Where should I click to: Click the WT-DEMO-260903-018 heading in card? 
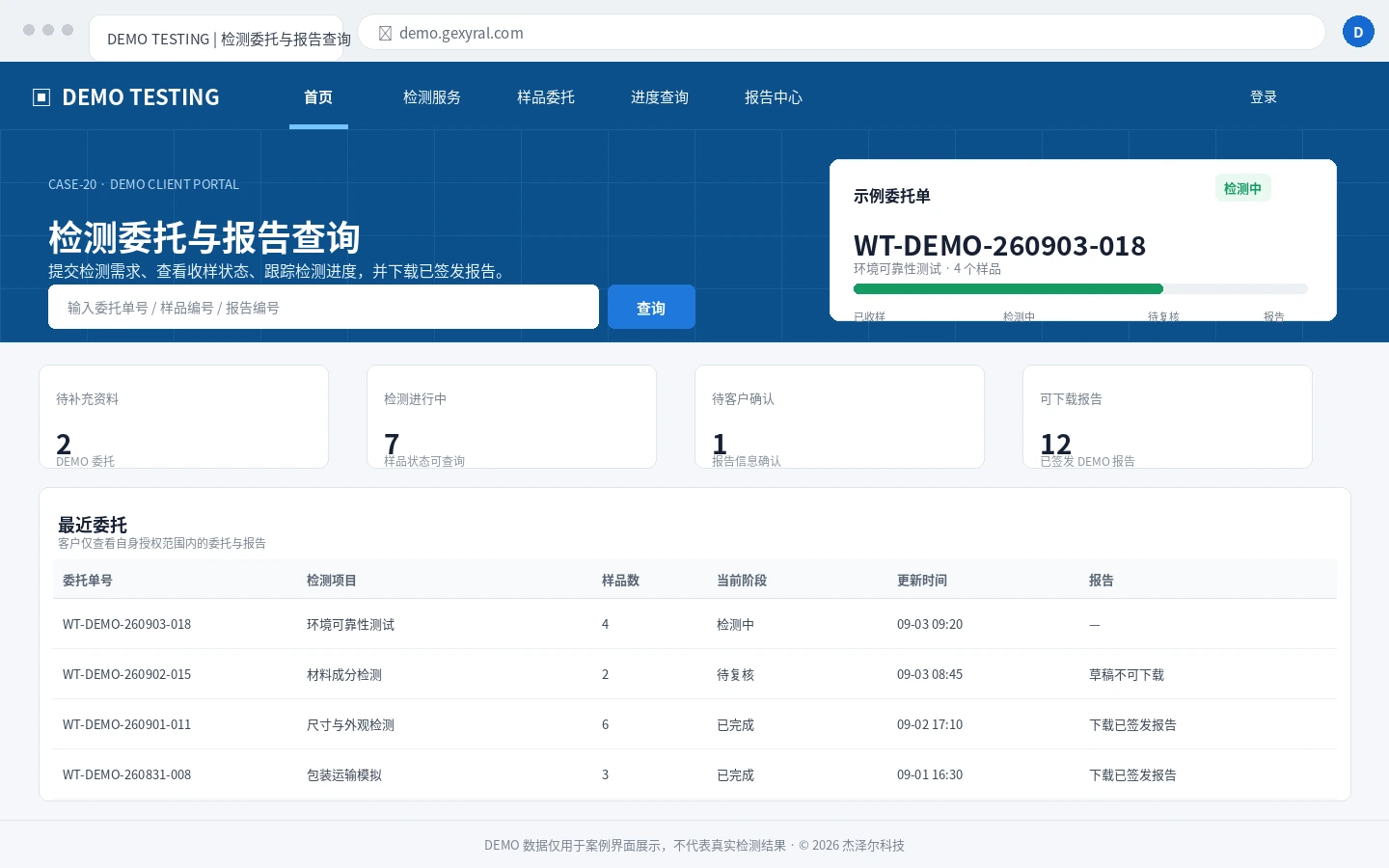999,246
